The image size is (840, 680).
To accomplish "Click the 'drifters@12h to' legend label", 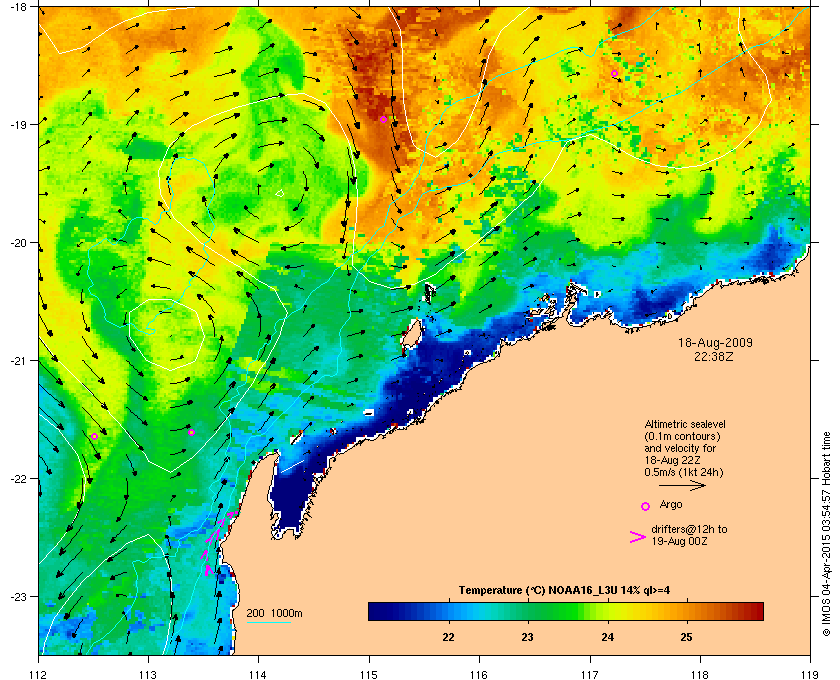I will click(689, 529).
